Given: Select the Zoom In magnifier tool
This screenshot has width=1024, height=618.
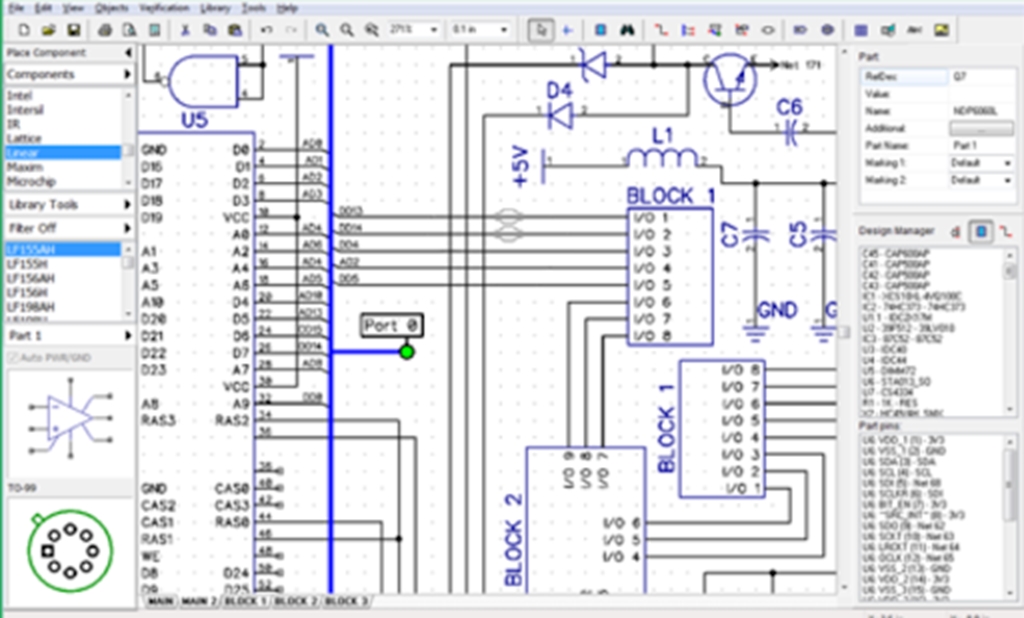Looking at the screenshot, I should pyautogui.click(x=322, y=29).
